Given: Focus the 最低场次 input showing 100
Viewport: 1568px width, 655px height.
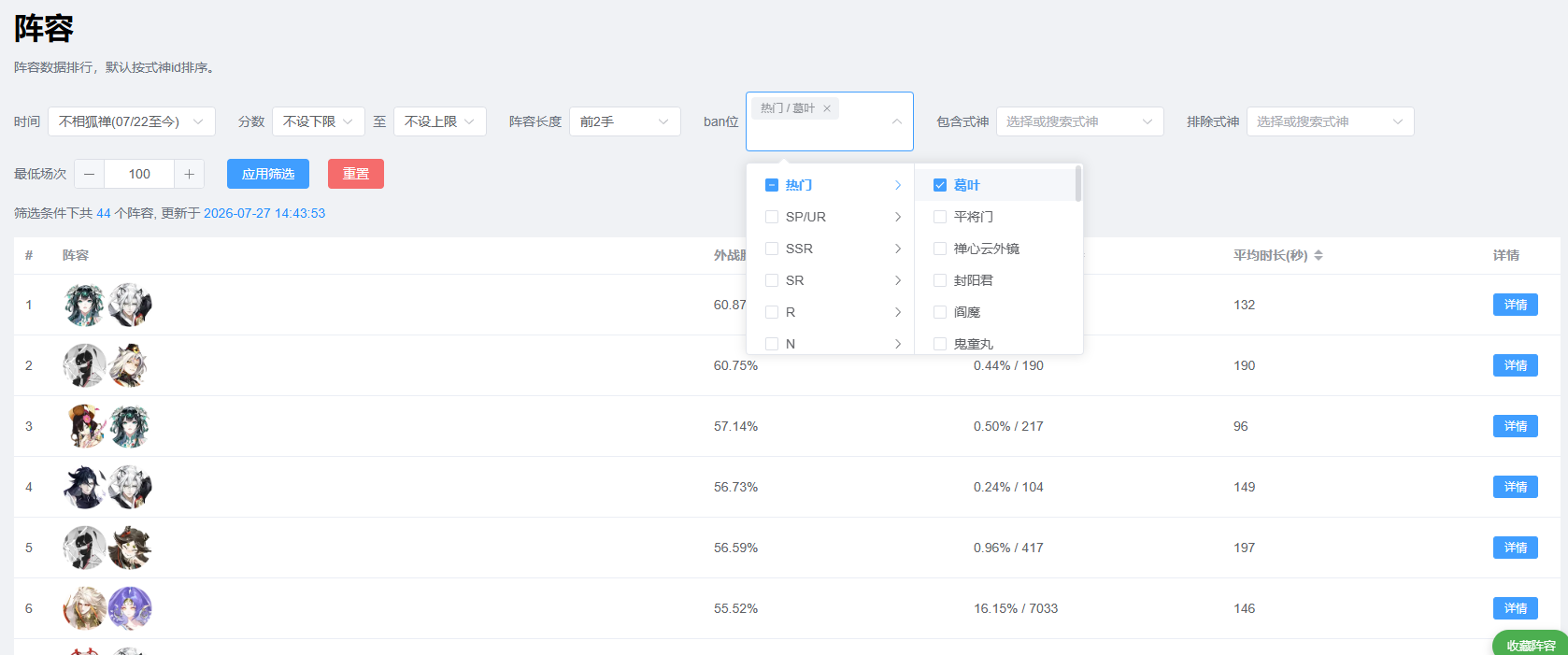Looking at the screenshot, I should 139,174.
